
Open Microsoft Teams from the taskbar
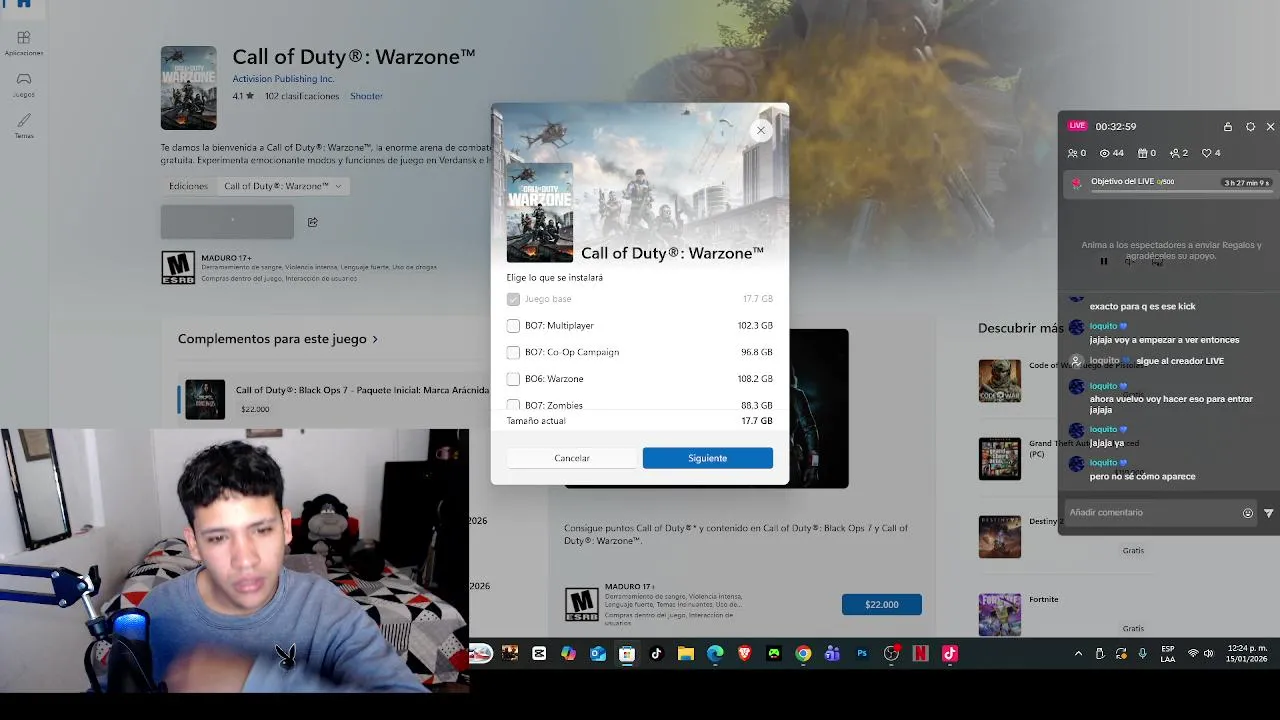tap(832, 654)
